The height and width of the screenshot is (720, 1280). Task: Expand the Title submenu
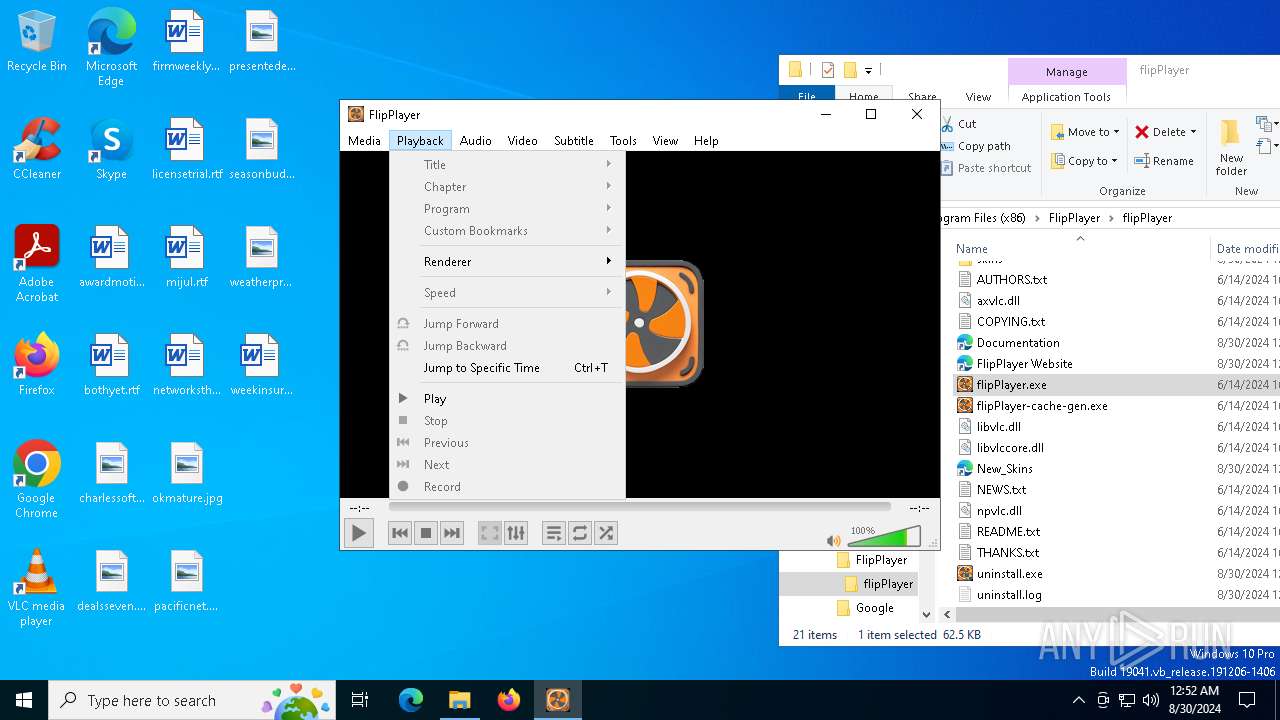507,165
